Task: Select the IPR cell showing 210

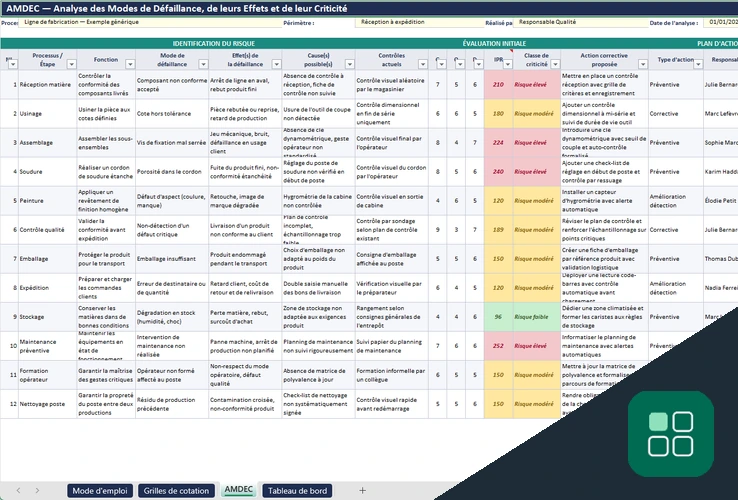Action: (x=498, y=85)
